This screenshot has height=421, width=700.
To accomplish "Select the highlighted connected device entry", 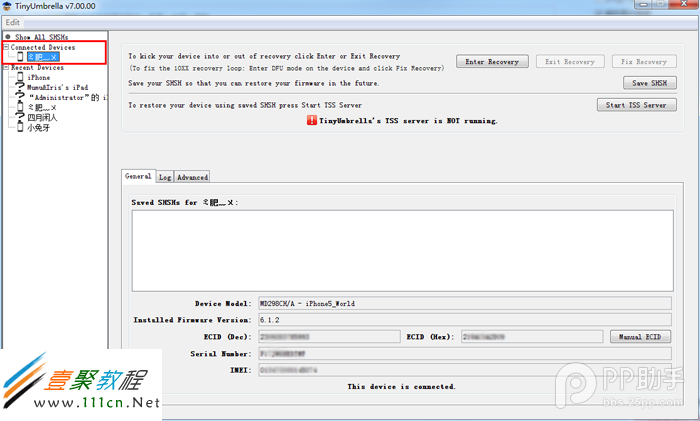I will [x=43, y=57].
